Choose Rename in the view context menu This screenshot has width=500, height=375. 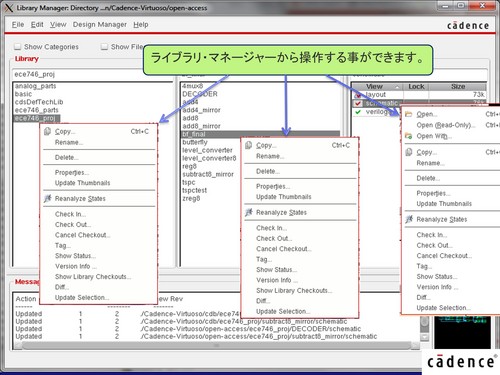coord(430,163)
